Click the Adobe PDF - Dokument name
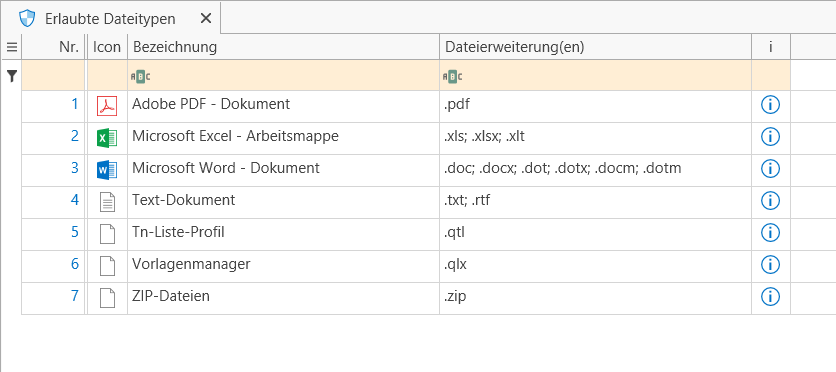Screen dimensions: 836x372 [x=211, y=104]
